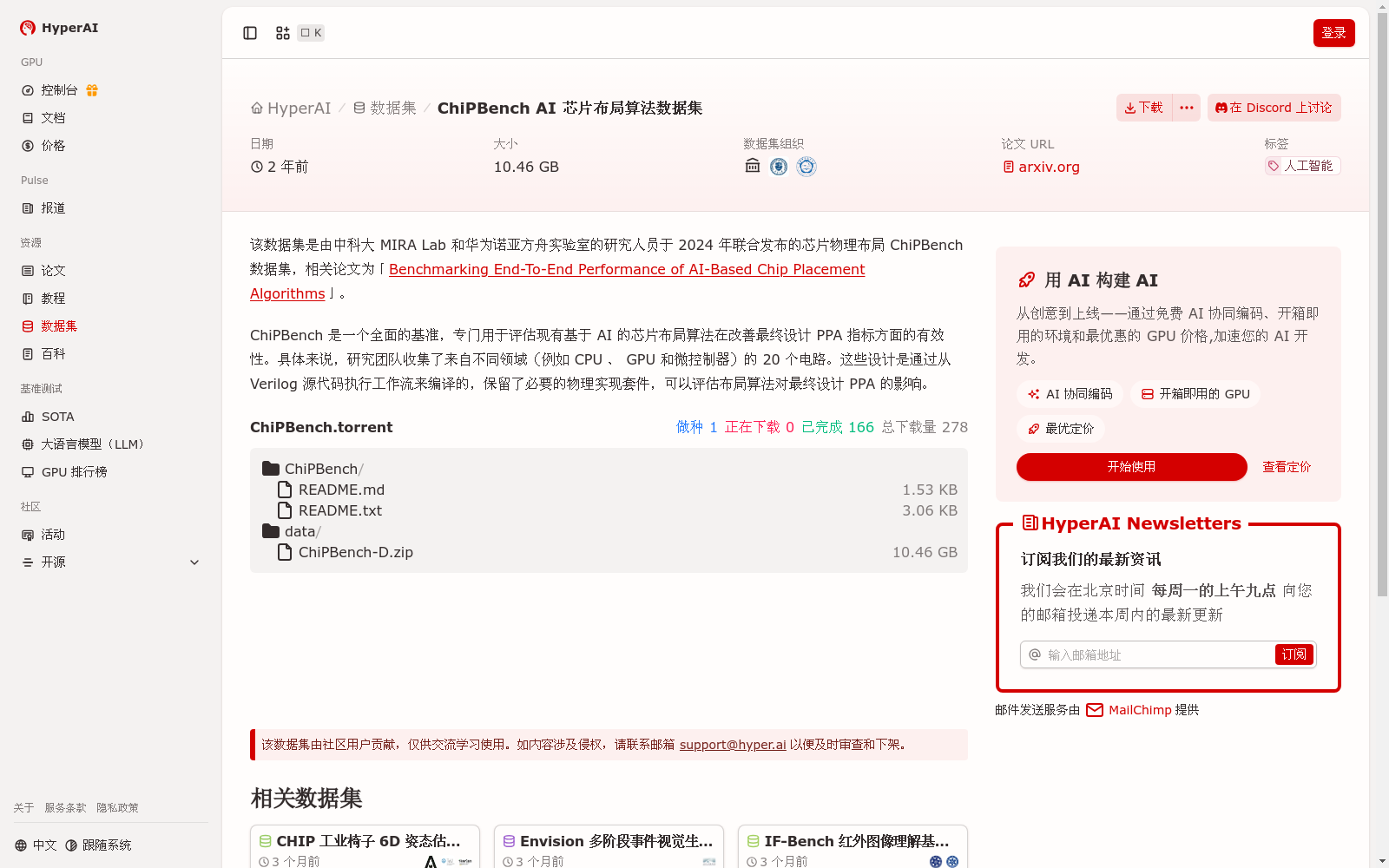Click 最优定价 pill
This screenshot has width=1389, height=868.
(1060, 429)
